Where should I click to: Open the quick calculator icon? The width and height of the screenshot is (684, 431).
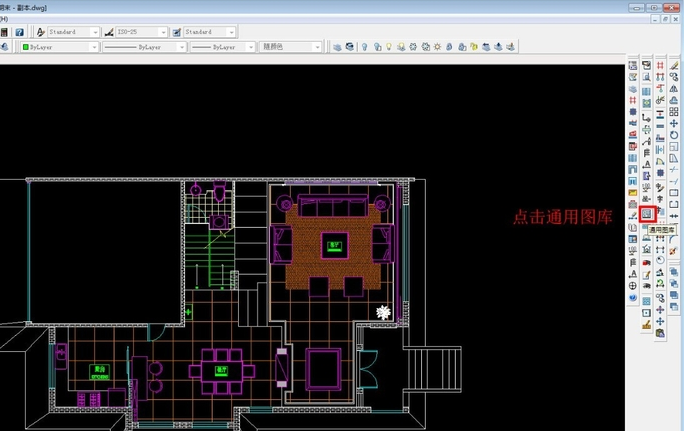[4, 32]
